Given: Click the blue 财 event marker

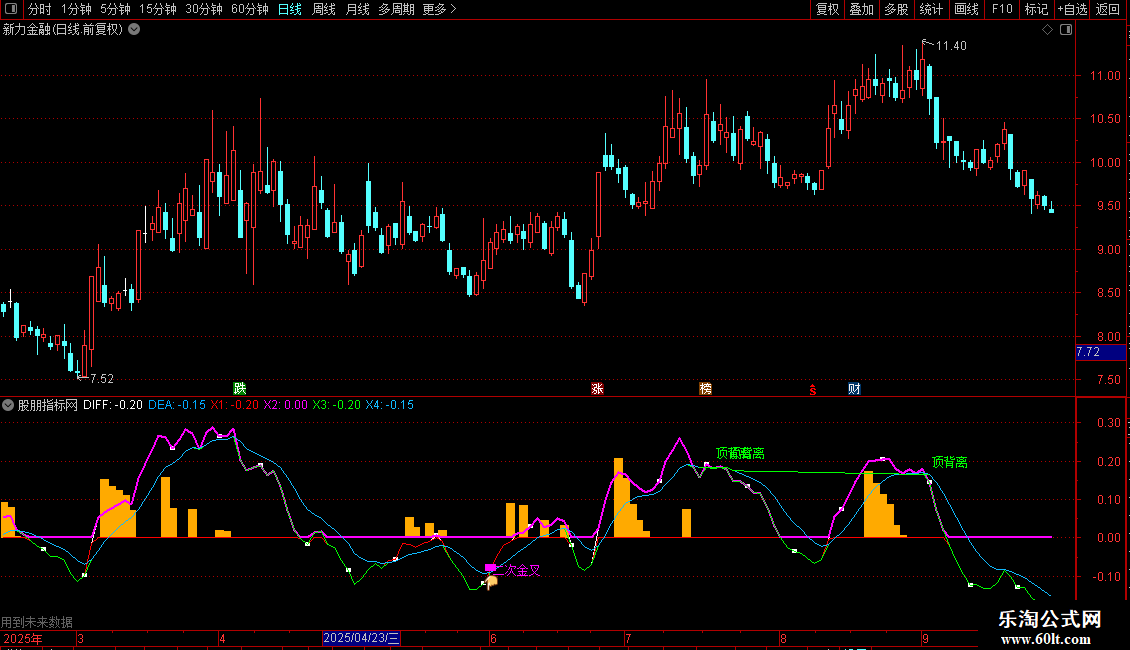Looking at the screenshot, I should click(854, 388).
